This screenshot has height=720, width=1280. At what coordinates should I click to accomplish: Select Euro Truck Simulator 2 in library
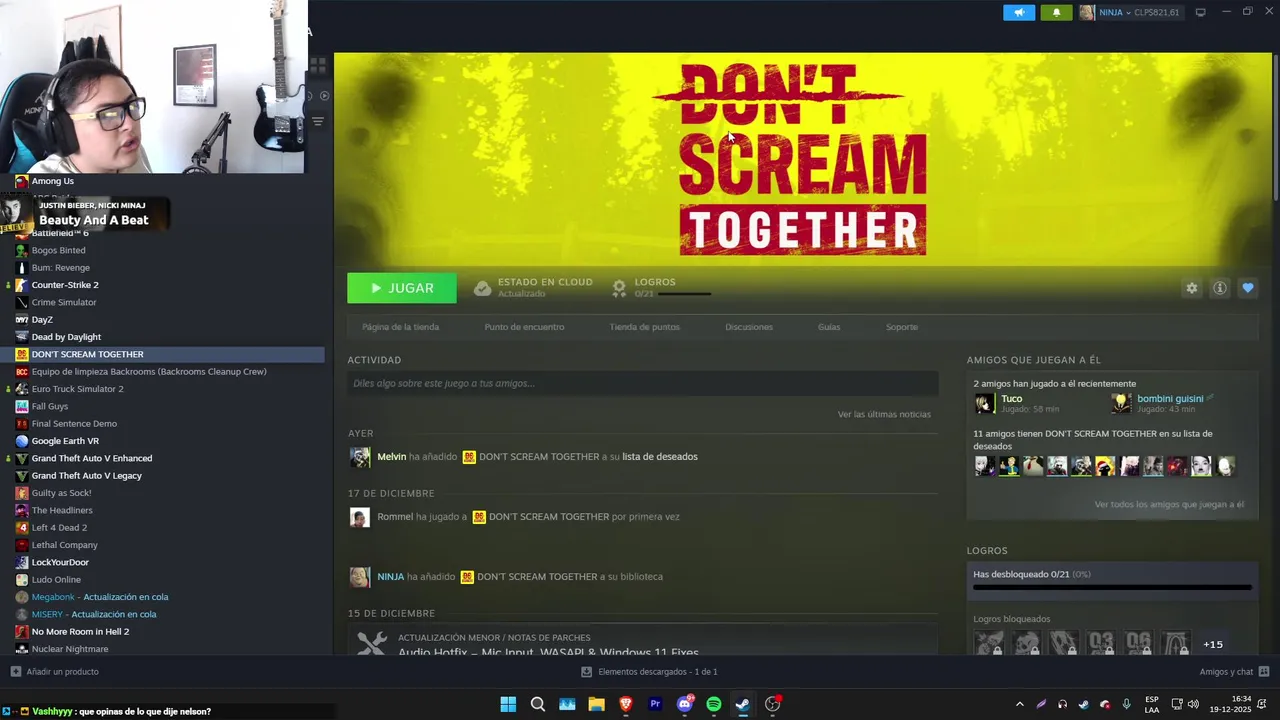pyautogui.click(x=78, y=389)
